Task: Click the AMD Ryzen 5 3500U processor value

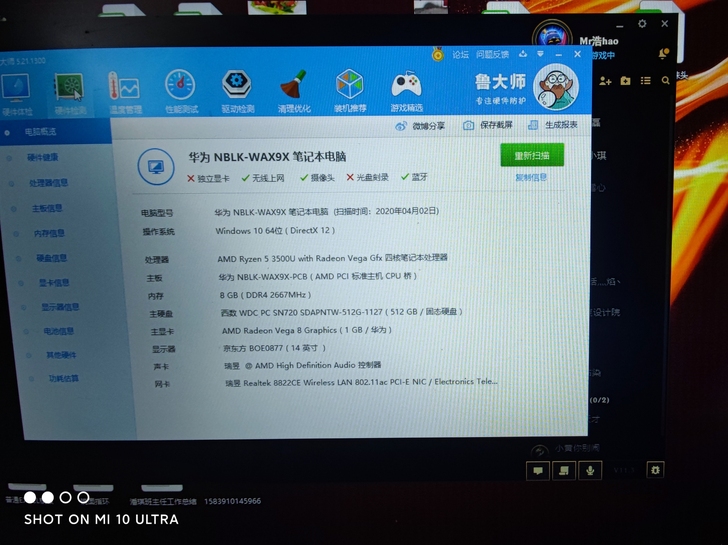Action: coord(332,258)
